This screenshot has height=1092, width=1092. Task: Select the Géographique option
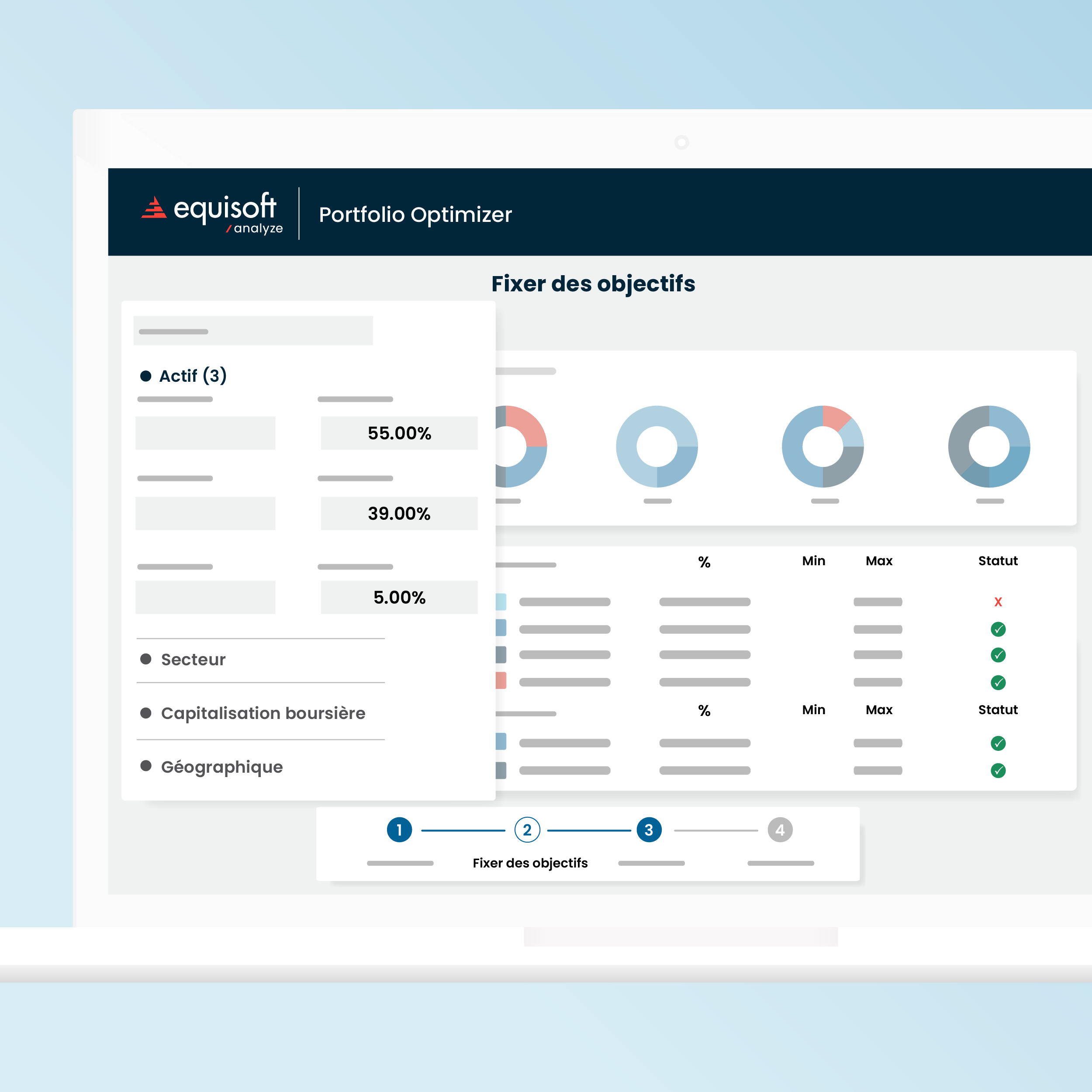pyautogui.click(x=221, y=767)
